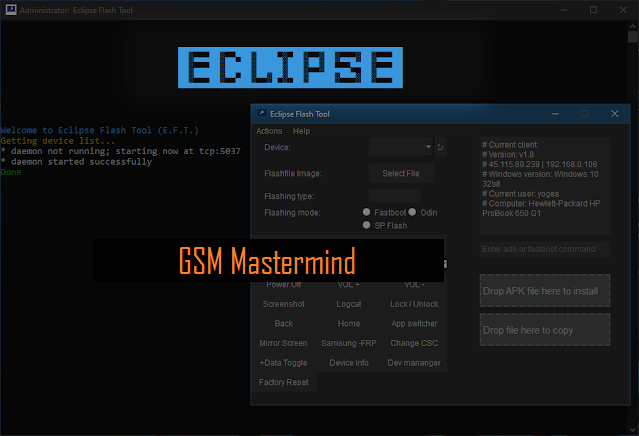Open the Help menu
This screenshot has width=639, height=436.
coord(301,131)
